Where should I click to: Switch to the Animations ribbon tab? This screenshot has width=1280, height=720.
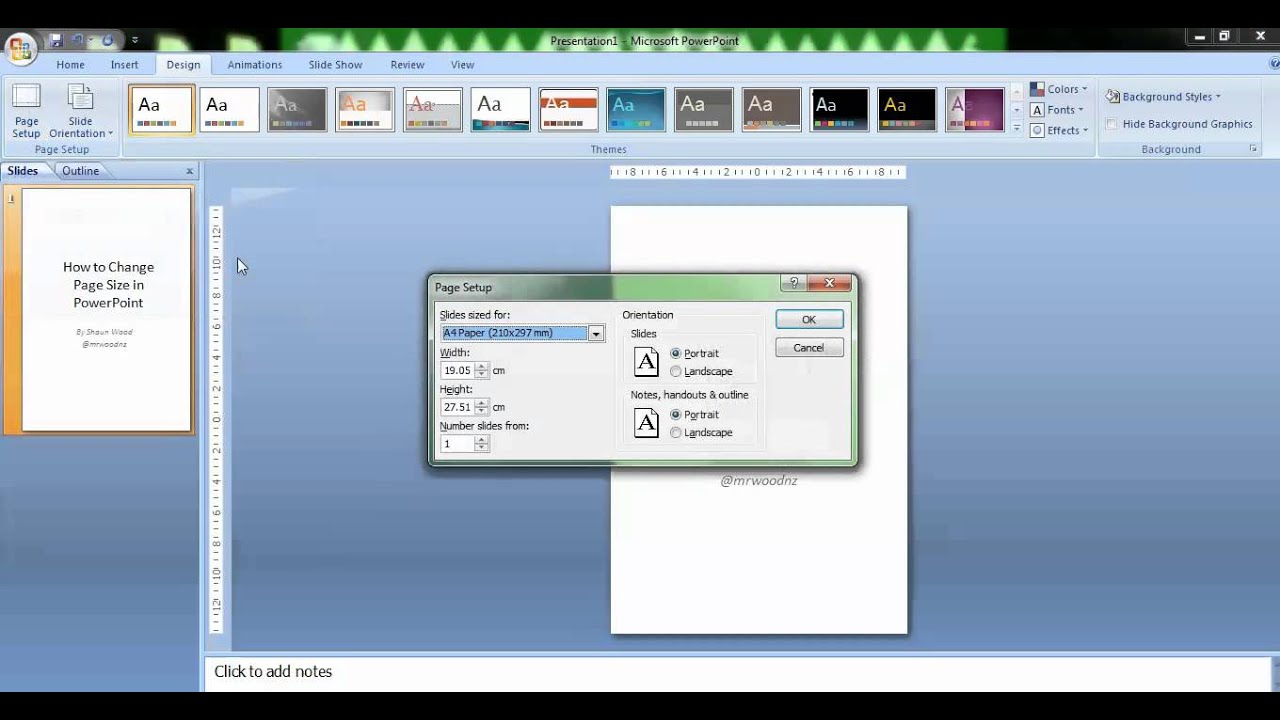(255, 64)
